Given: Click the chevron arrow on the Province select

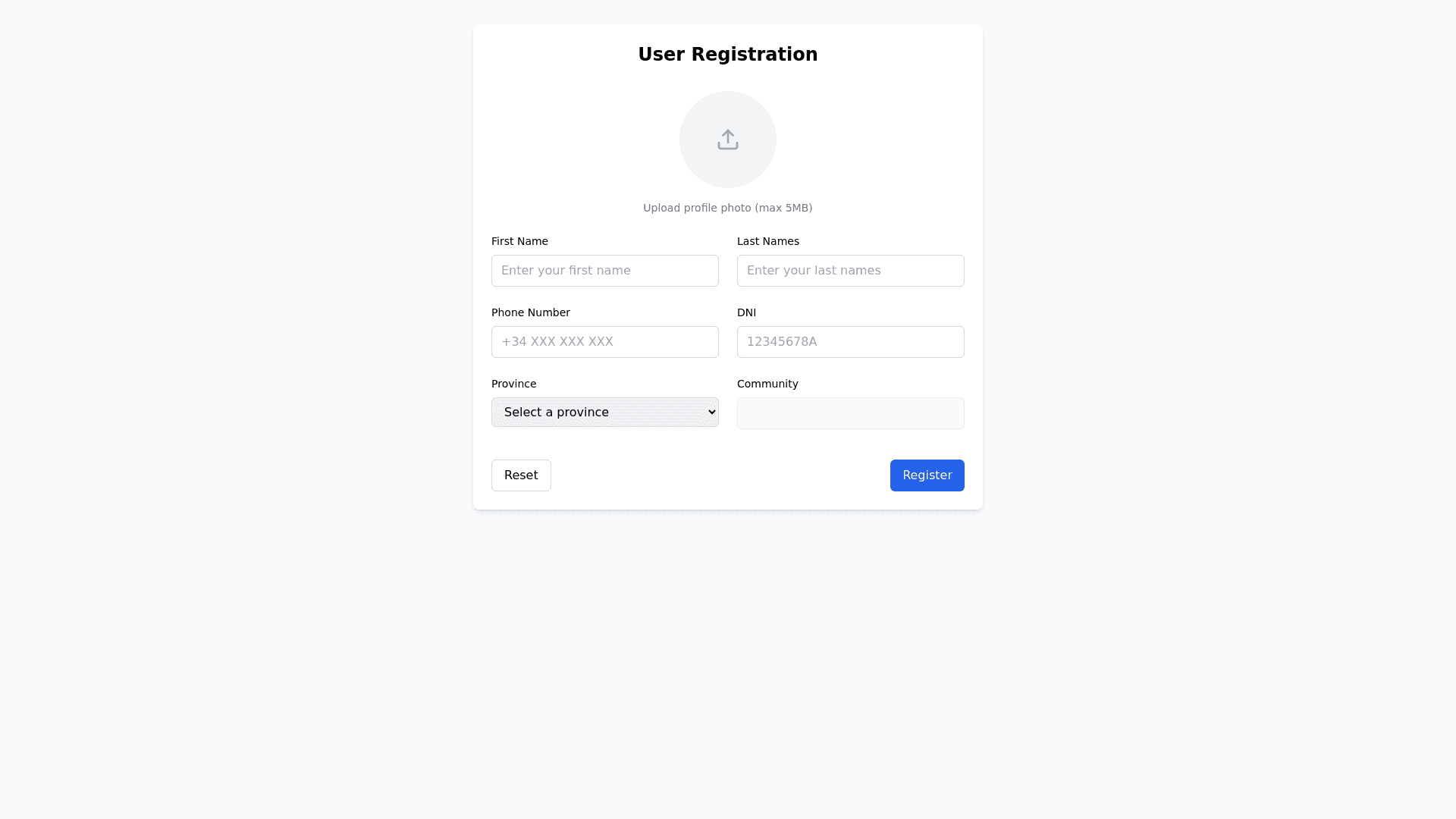Looking at the screenshot, I should [711, 413].
